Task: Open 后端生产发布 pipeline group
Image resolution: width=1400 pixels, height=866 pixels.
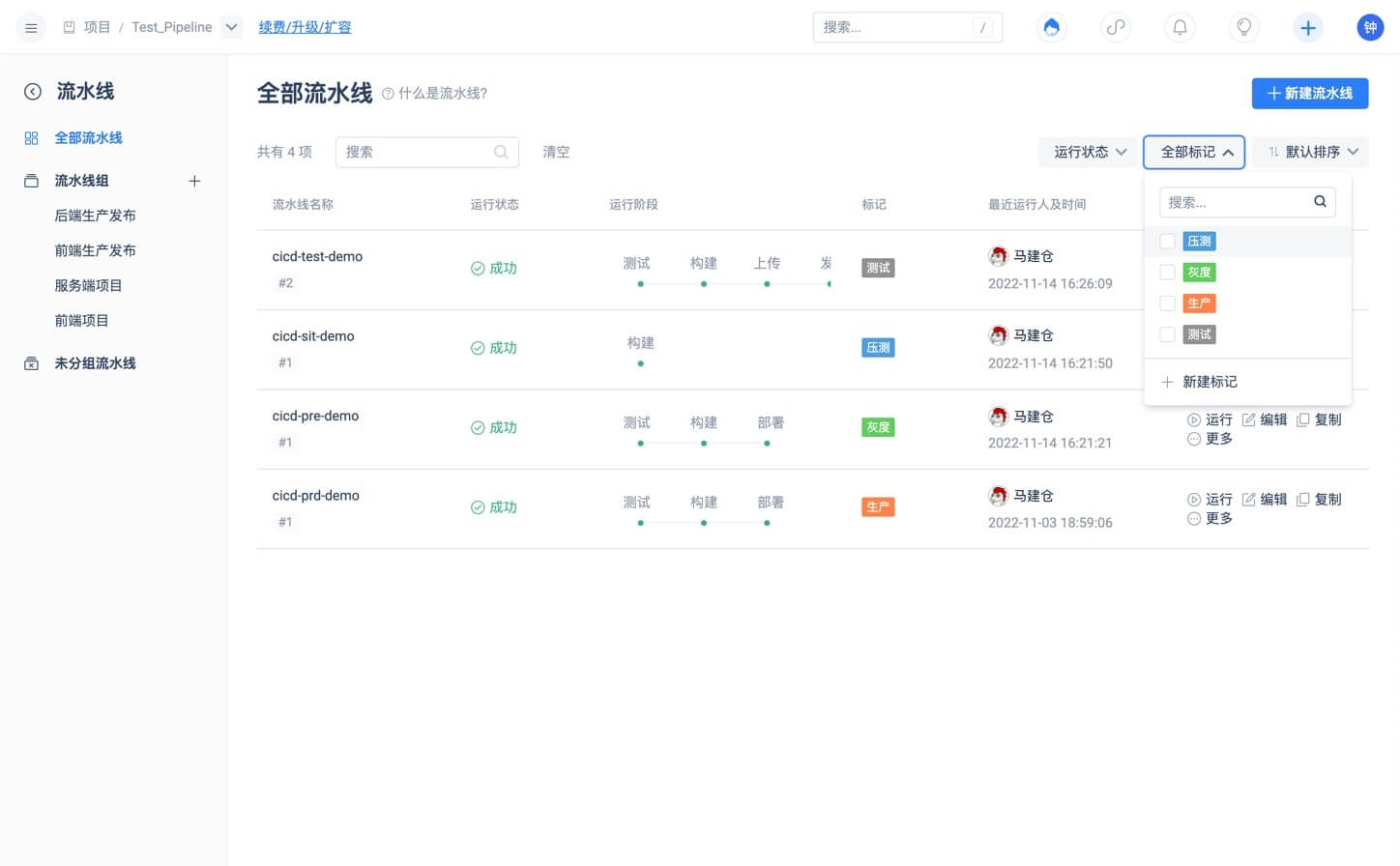Action: pos(95,216)
